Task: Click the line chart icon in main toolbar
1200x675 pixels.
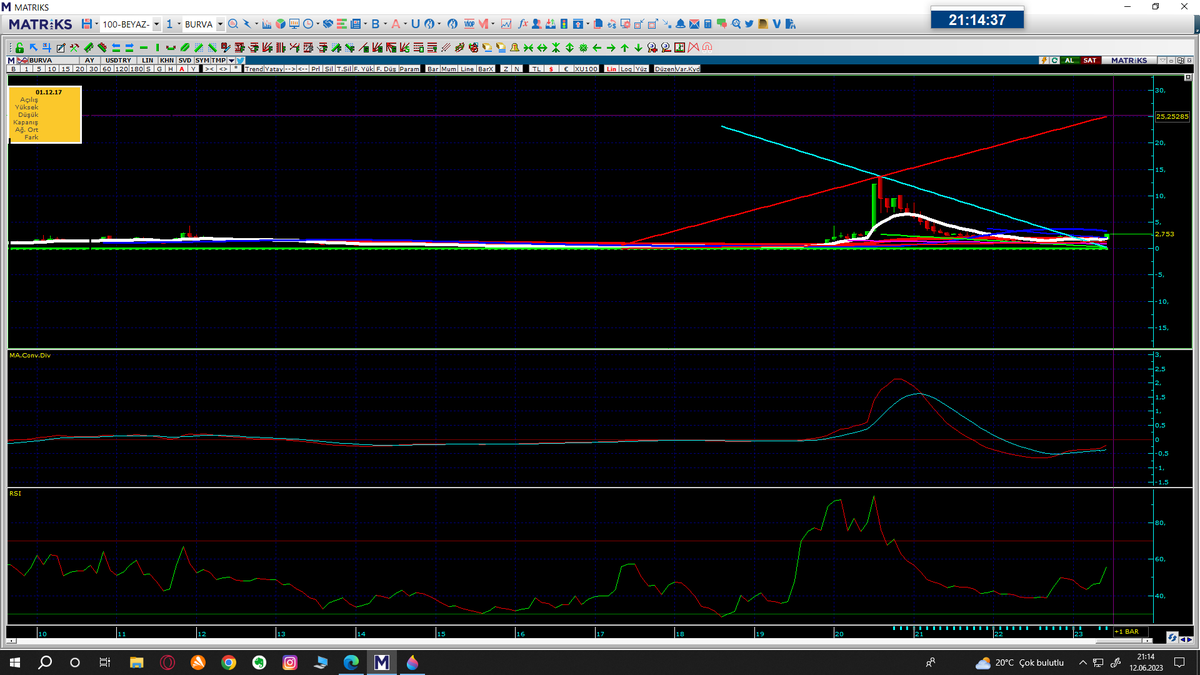Action: point(506,24)
